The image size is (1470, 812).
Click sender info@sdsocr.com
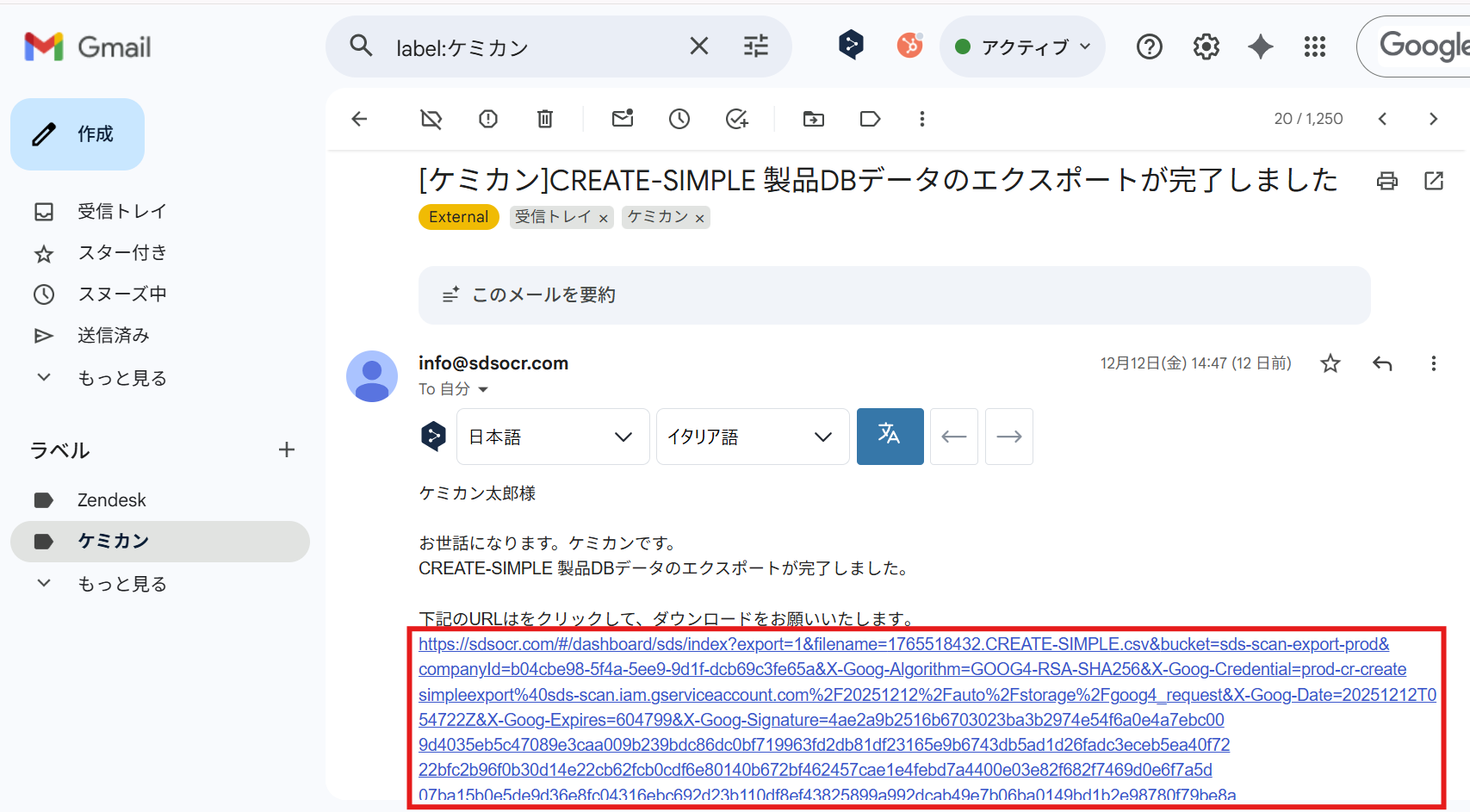(x=493, y=363)
